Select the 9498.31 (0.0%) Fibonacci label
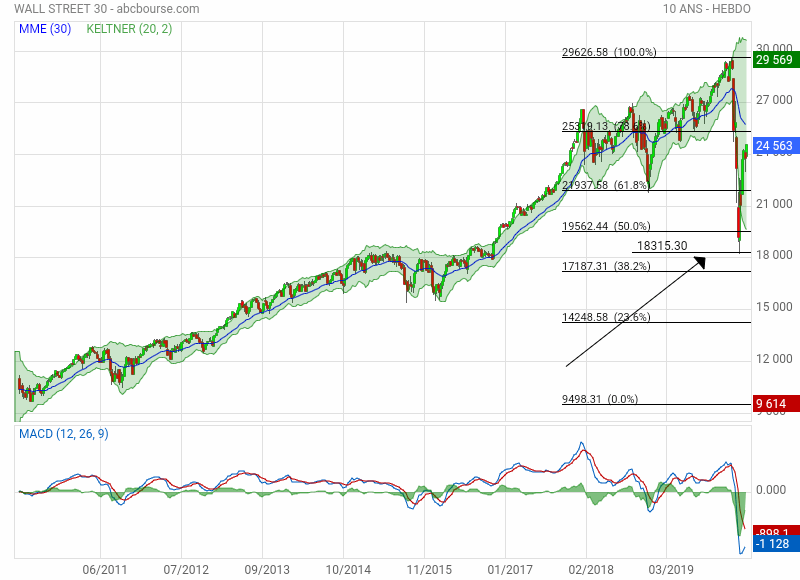The width and height of the screenshot is (800, 580). (x=600, y=399)
